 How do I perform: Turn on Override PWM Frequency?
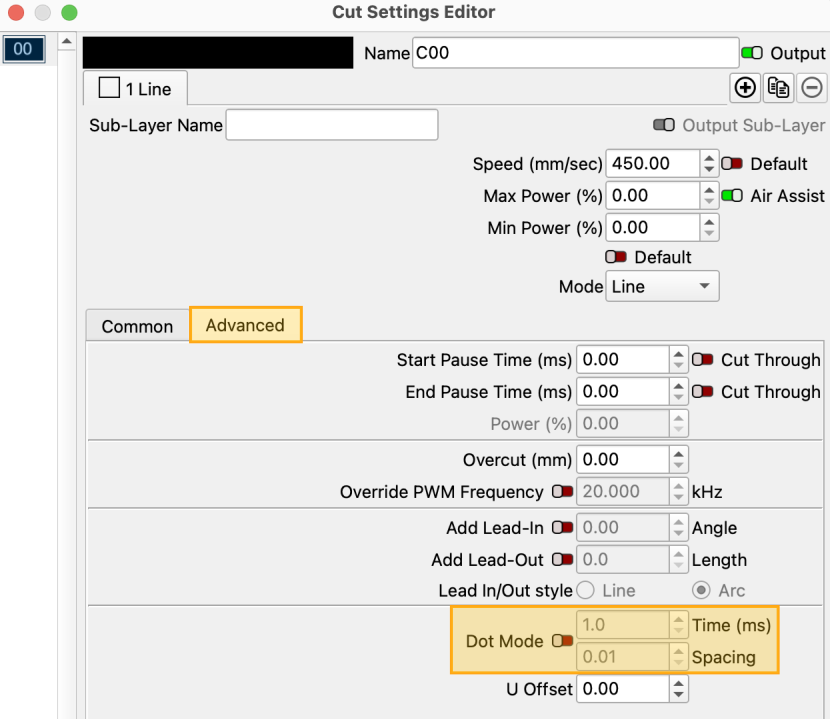click(x=562, y=492)
